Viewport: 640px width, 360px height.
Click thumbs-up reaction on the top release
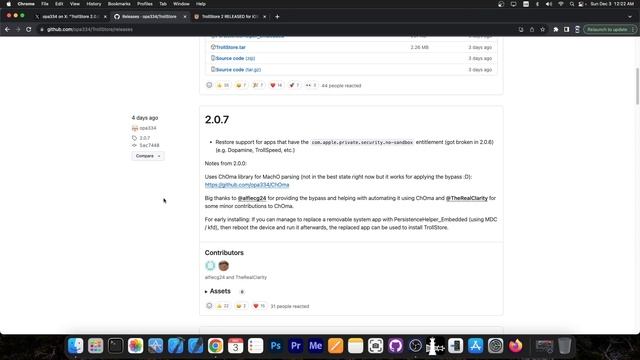tap(223, 85)
